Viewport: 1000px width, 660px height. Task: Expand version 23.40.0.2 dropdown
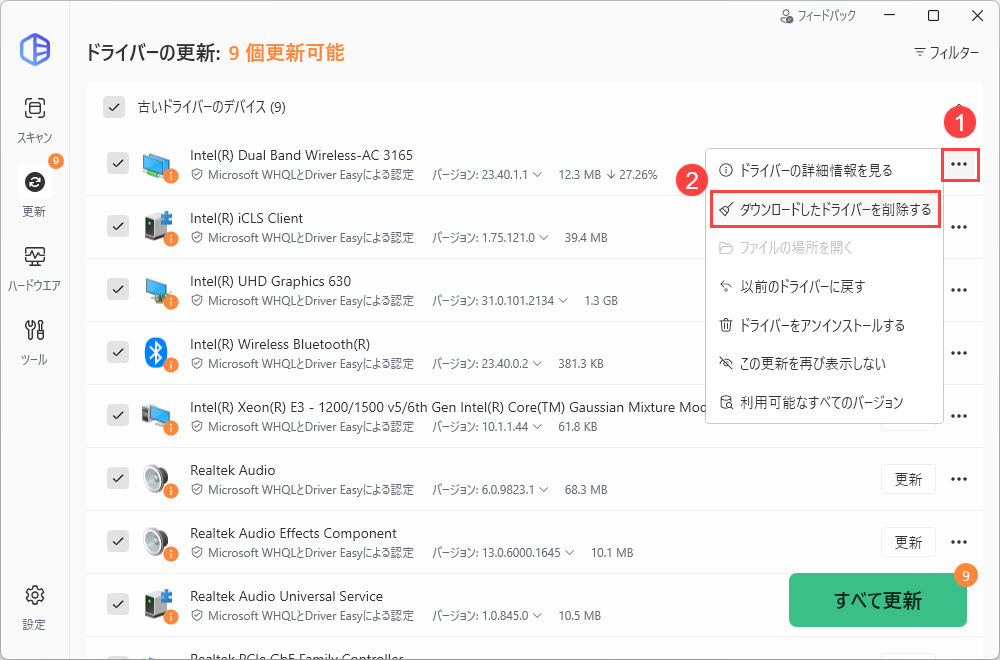coord(537,363)
